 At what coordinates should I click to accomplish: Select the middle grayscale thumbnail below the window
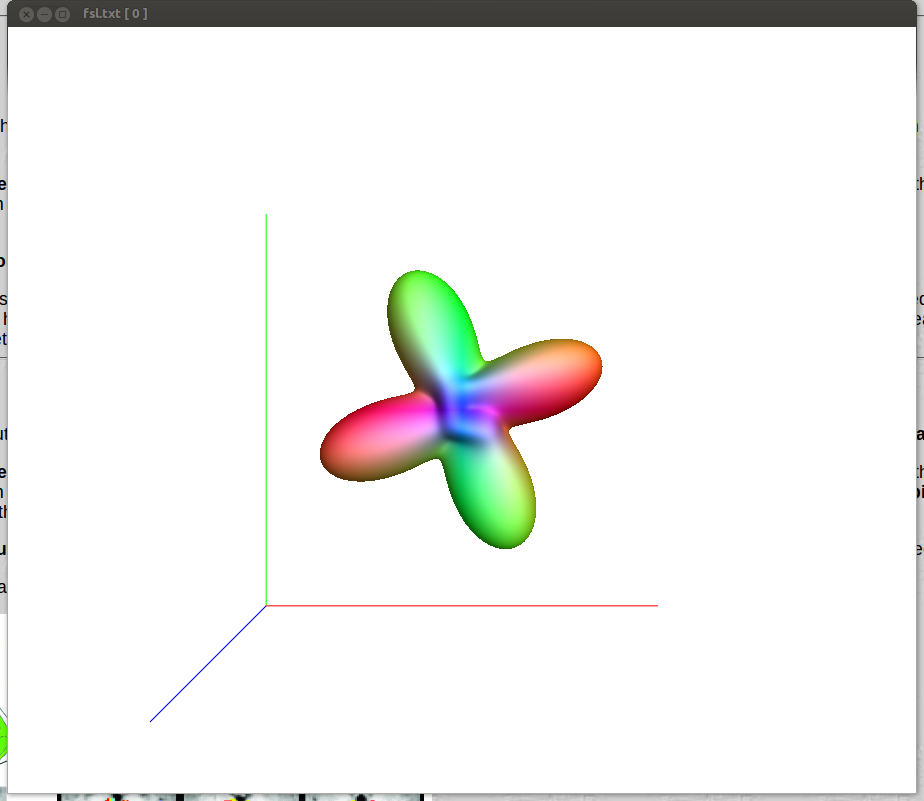point(240,797)
